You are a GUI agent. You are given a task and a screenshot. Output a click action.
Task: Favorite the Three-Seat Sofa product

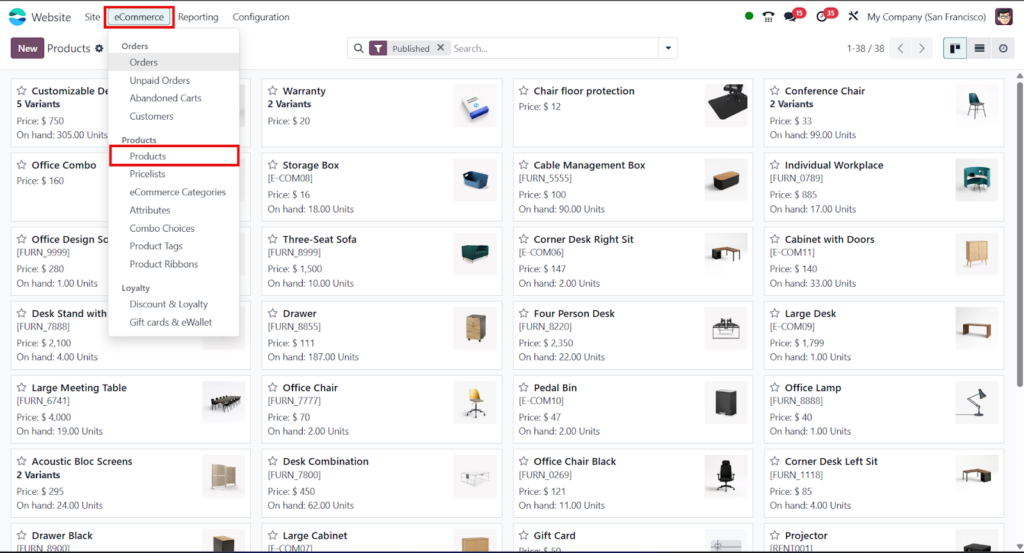click(273, 239)
